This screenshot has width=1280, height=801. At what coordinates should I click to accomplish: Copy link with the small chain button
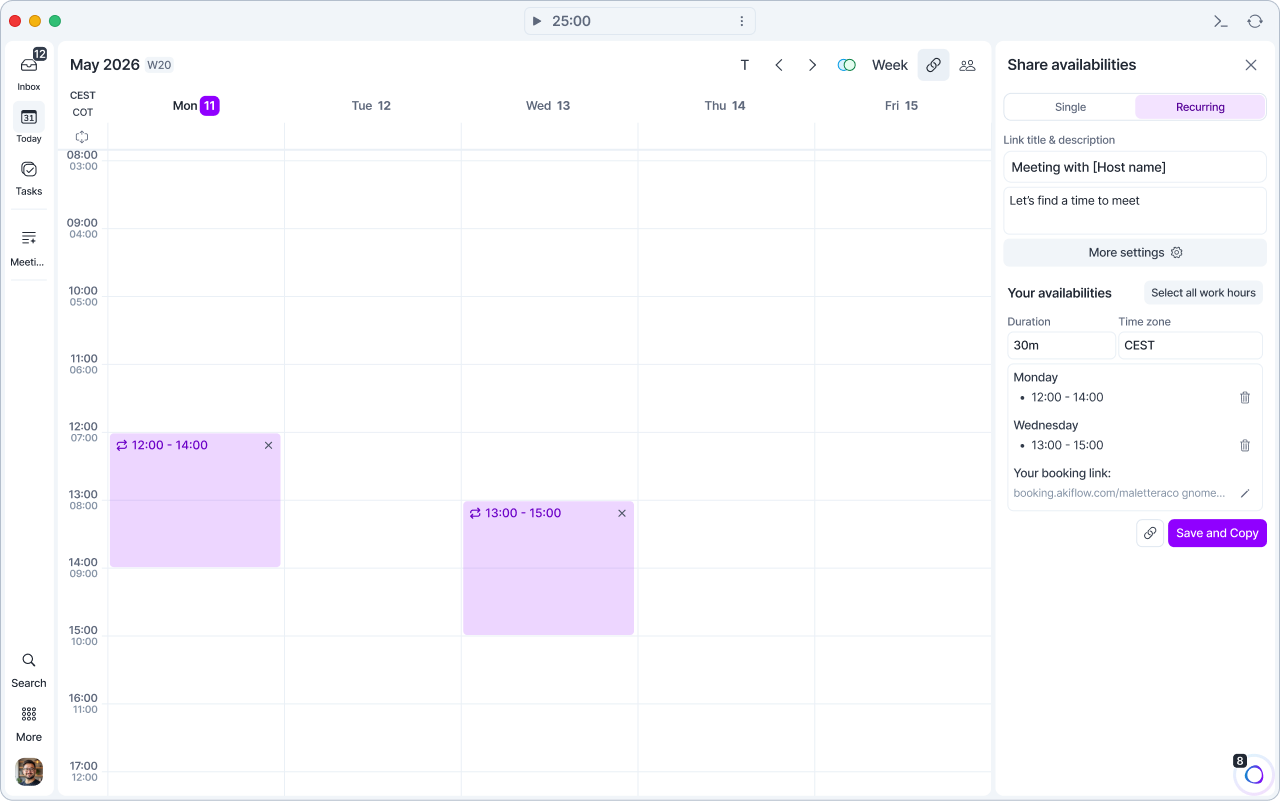click(x=1150, y=533)
